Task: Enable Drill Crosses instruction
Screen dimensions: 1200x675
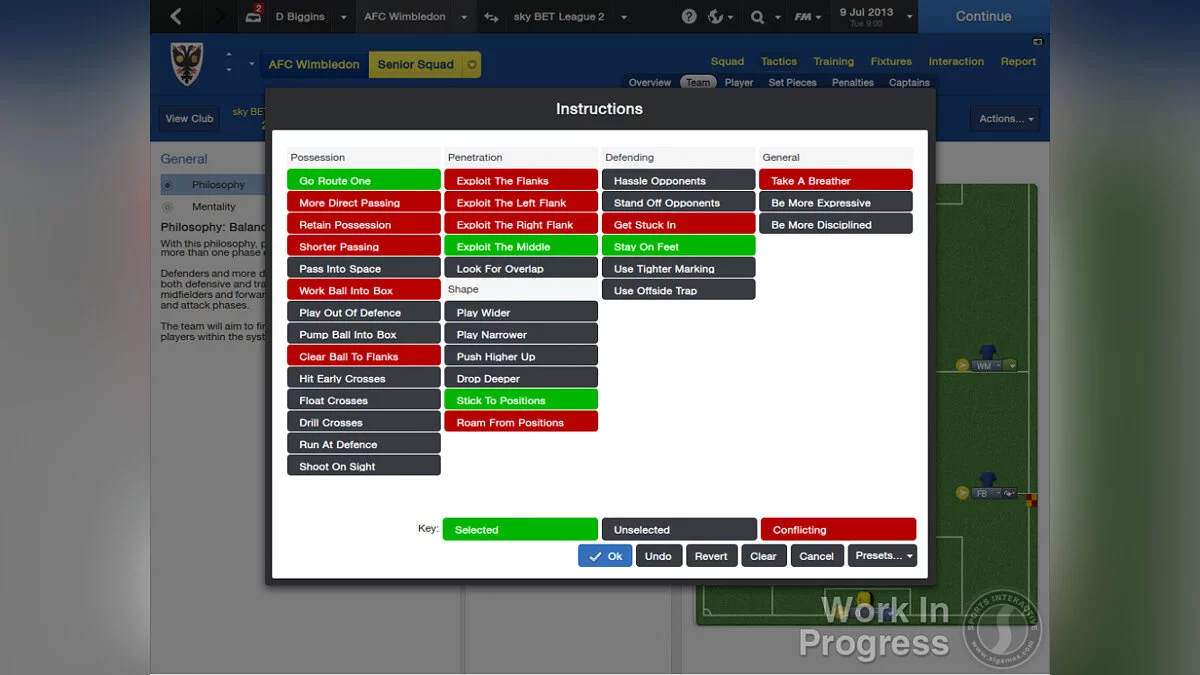Action: coord(364,422)
